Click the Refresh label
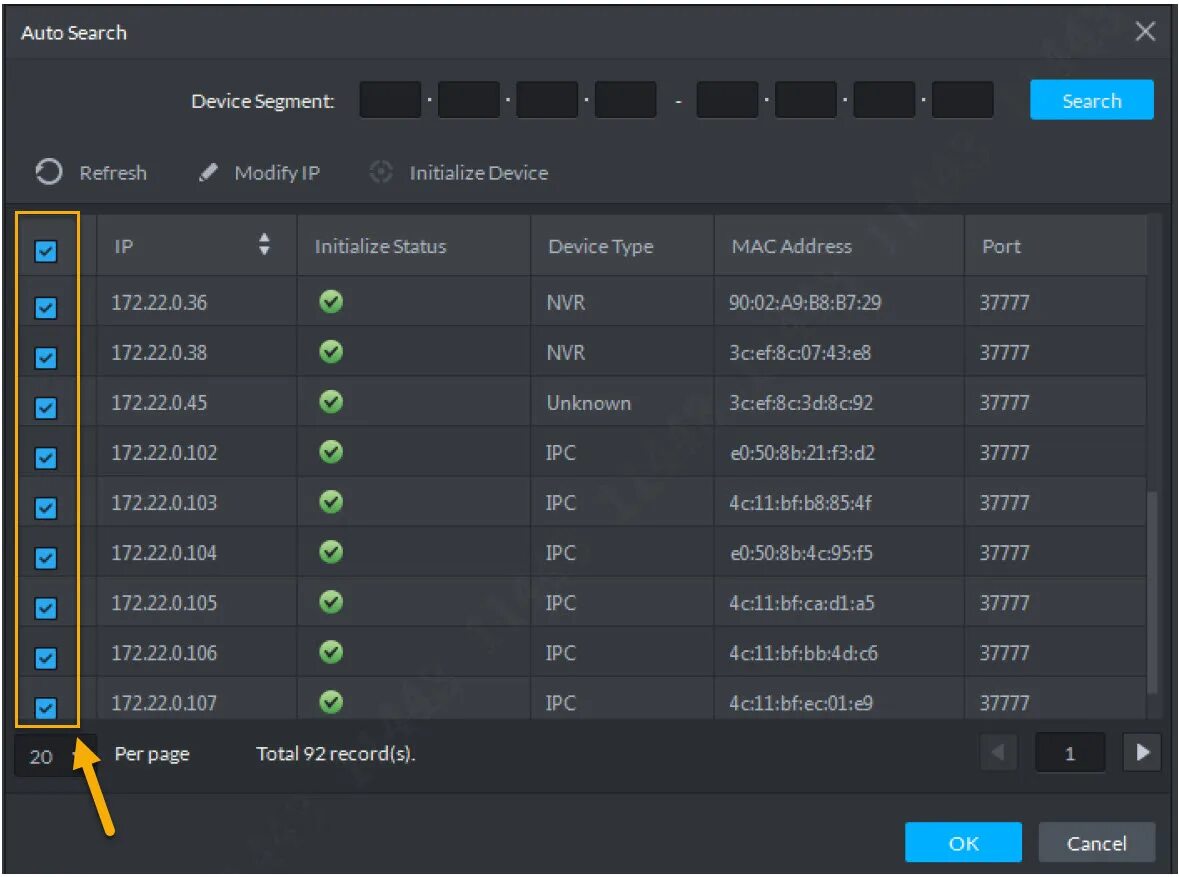 [x=113, y=173]
